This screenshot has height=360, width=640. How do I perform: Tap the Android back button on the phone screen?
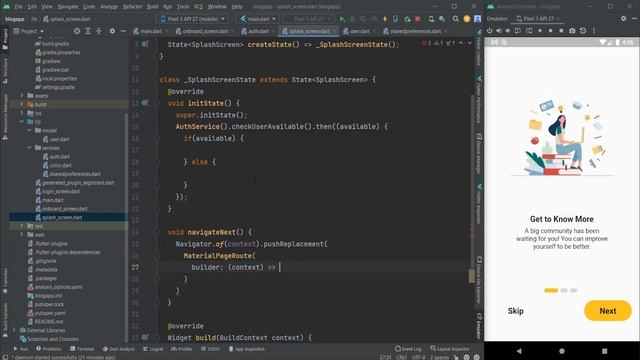(x=519, y=351)
